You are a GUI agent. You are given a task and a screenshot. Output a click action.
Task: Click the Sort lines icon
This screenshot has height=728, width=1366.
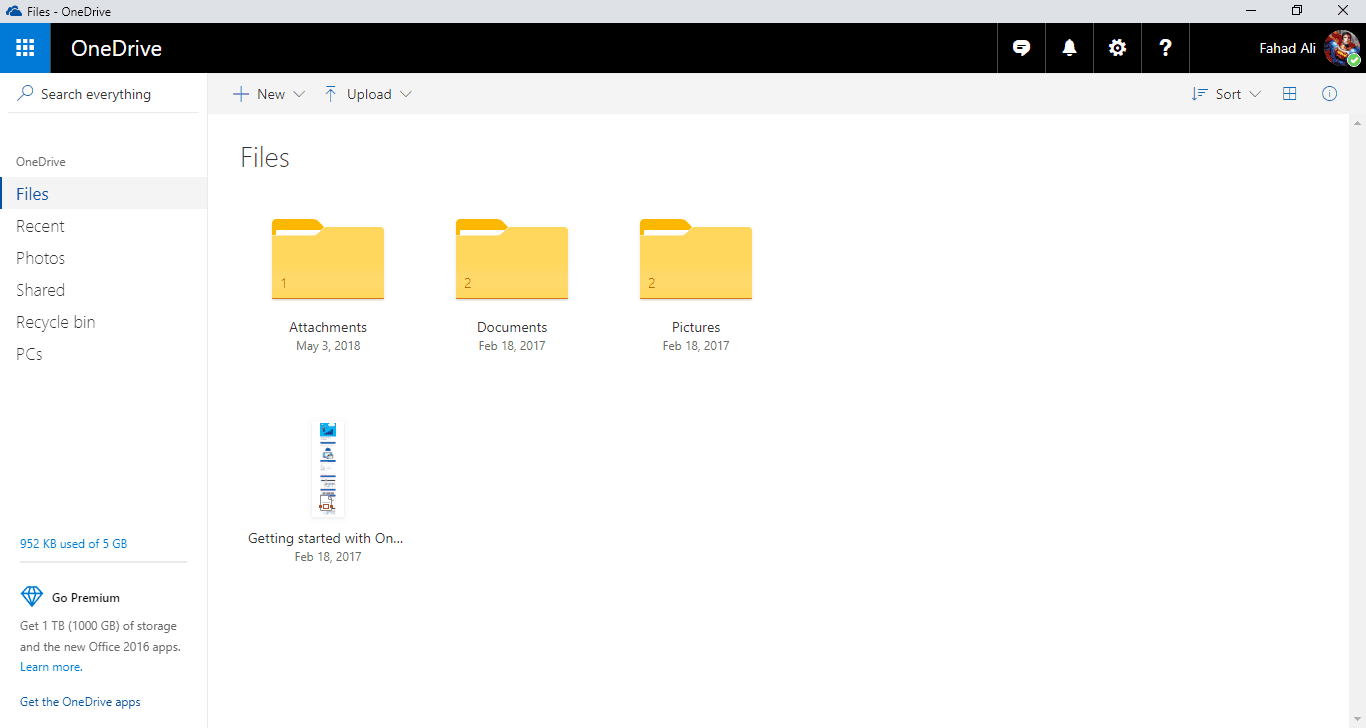[x=1199, y=94]
